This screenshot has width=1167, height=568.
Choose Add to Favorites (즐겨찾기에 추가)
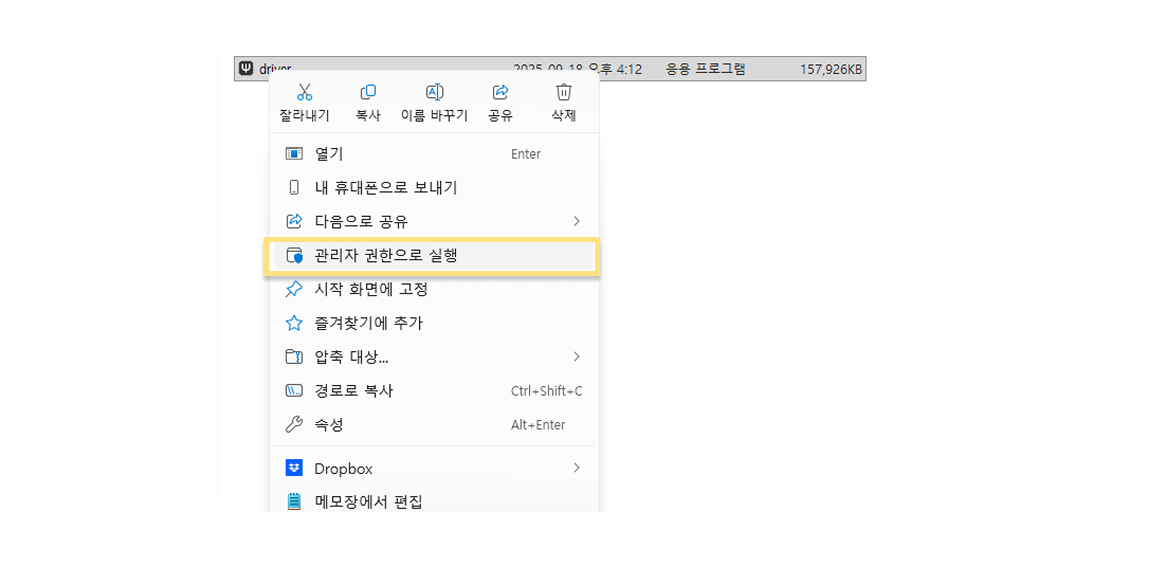[368, 324]
